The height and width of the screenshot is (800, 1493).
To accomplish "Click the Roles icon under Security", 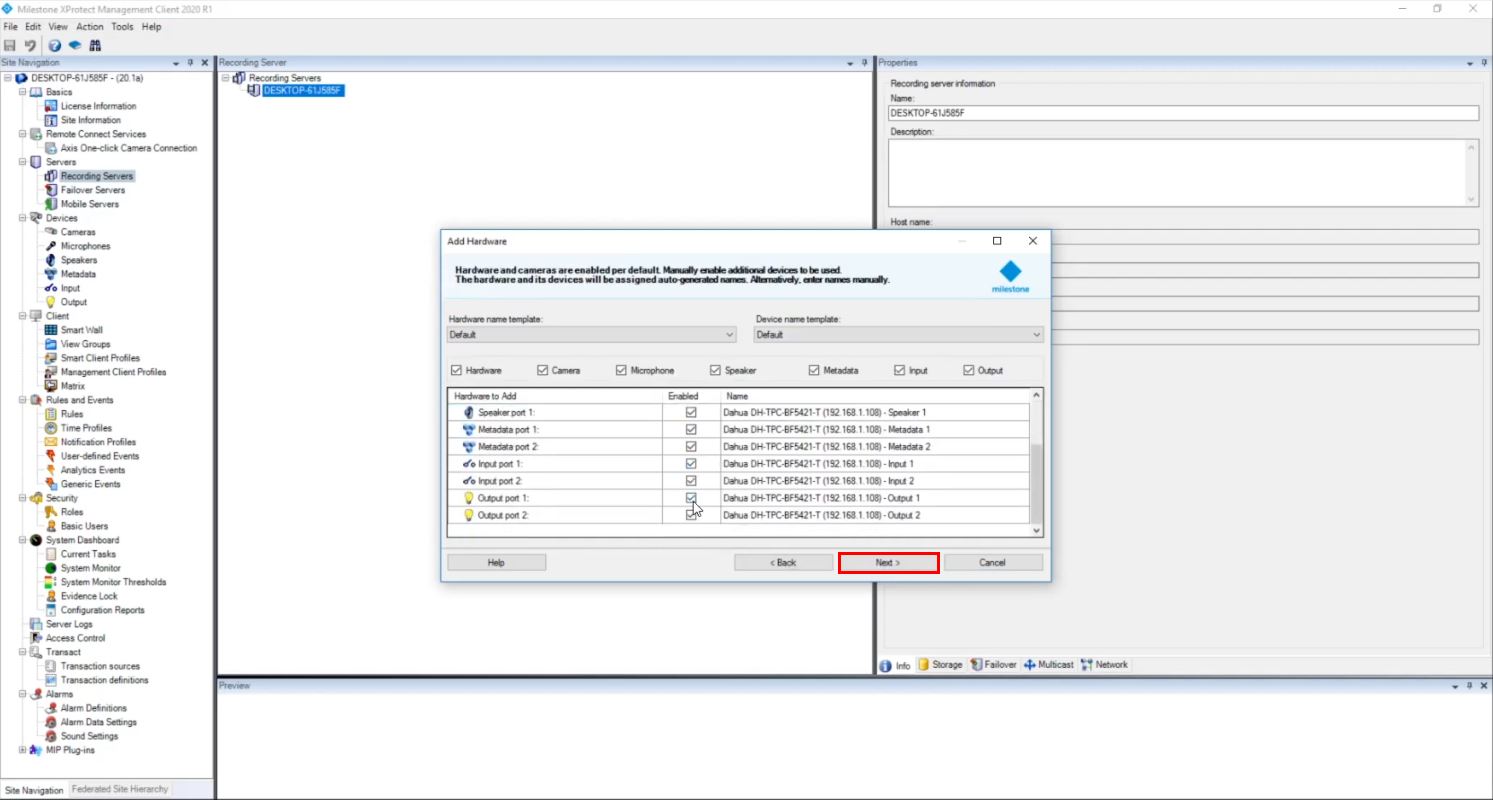I will (x=51, y=512).
